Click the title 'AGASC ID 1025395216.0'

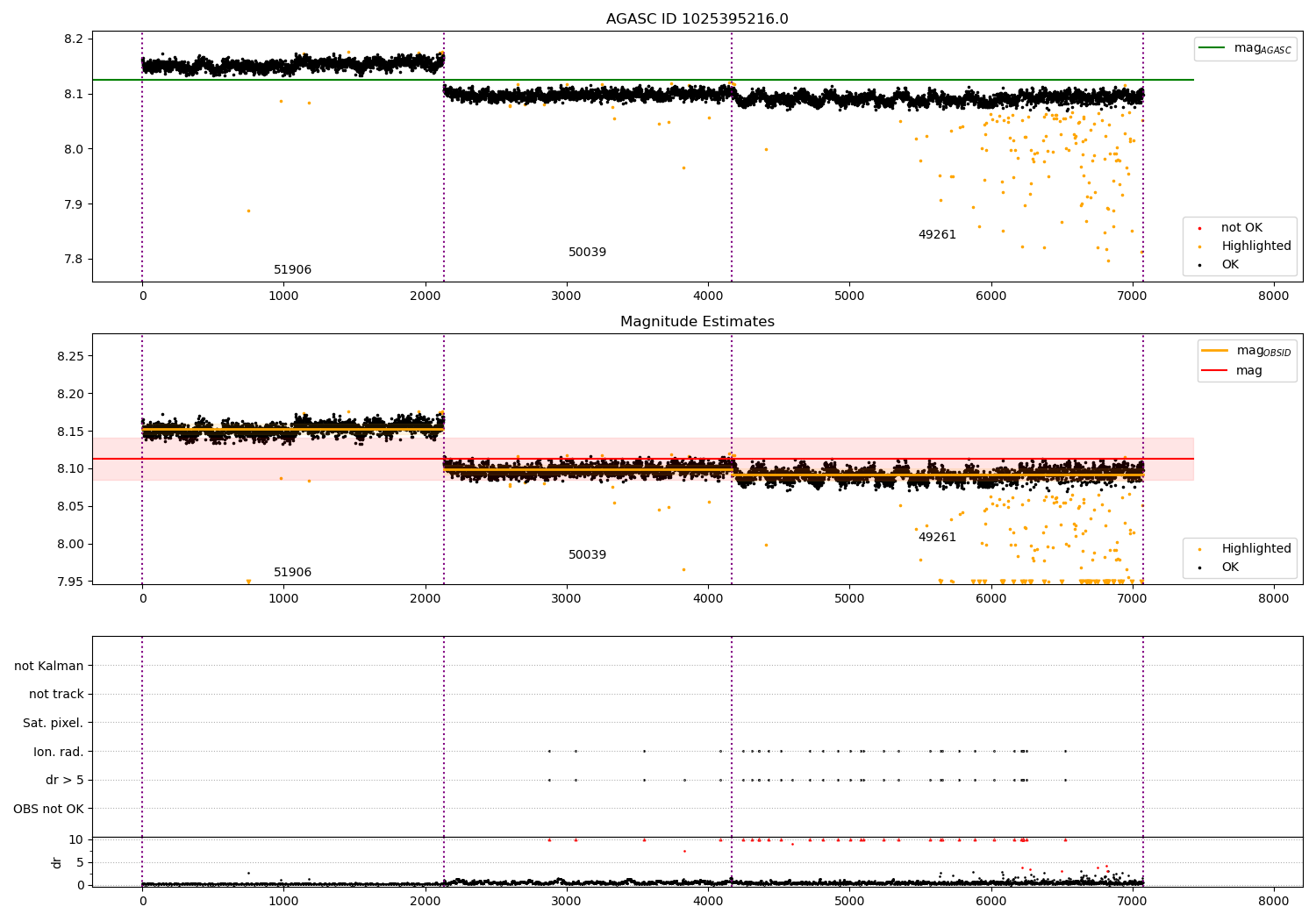[x=697, y=19]
